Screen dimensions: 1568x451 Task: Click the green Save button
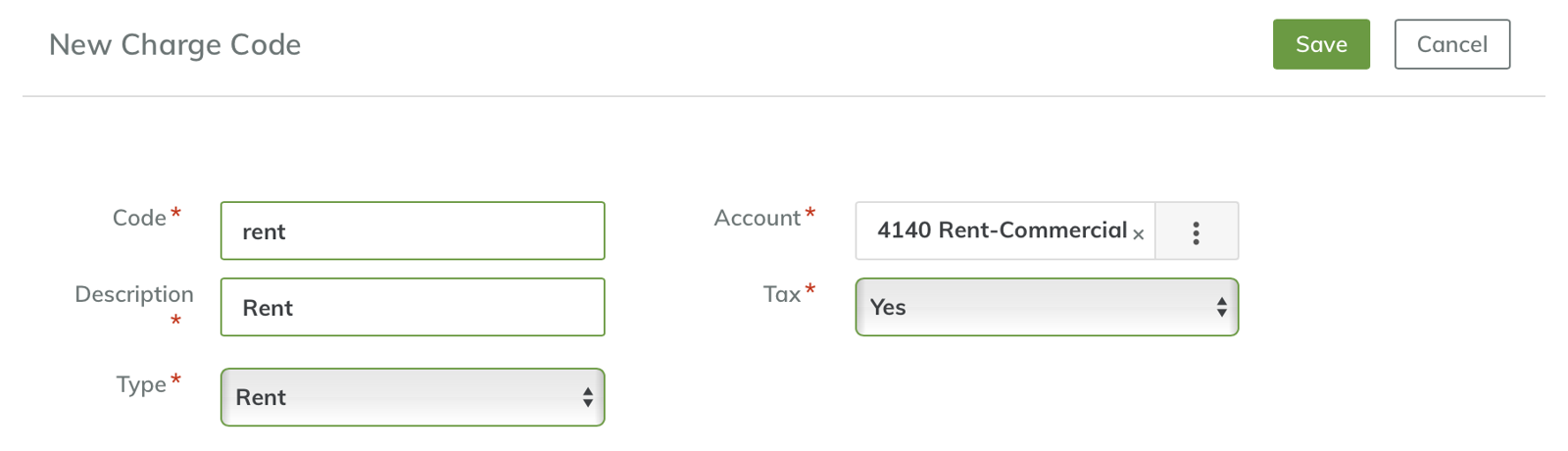point(1321,44)
